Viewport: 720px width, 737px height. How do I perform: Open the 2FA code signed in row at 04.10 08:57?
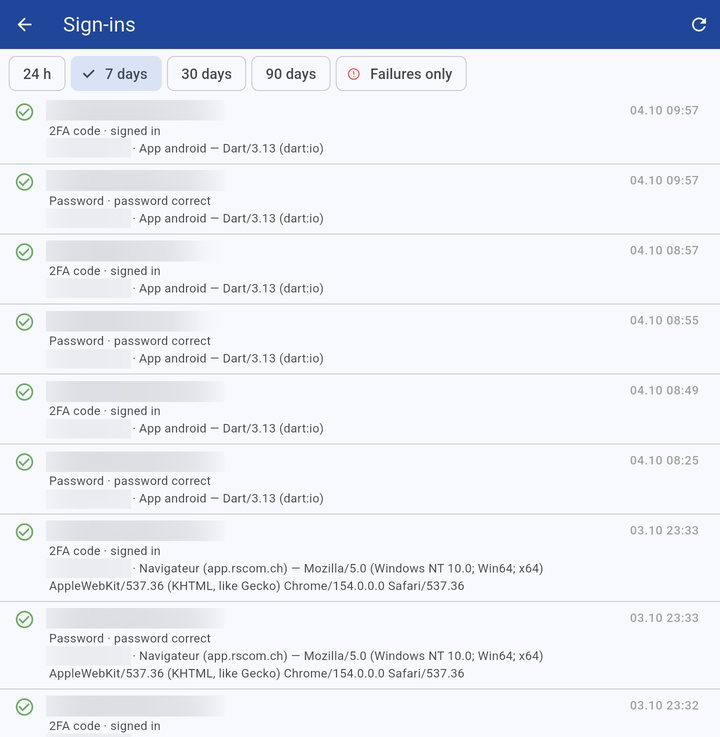tap(360, 269)
